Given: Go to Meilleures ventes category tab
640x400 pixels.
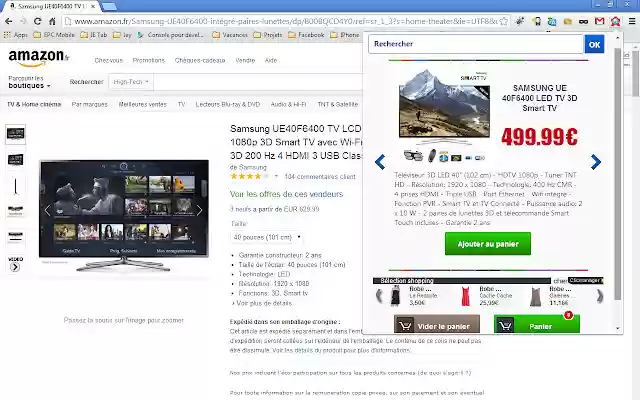Looking at the screenshot, I should (x=143, y=104).
